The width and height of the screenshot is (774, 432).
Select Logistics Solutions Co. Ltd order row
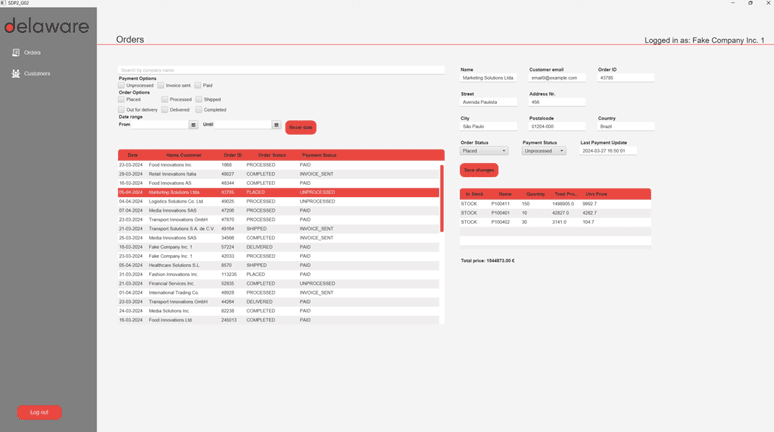278,201
